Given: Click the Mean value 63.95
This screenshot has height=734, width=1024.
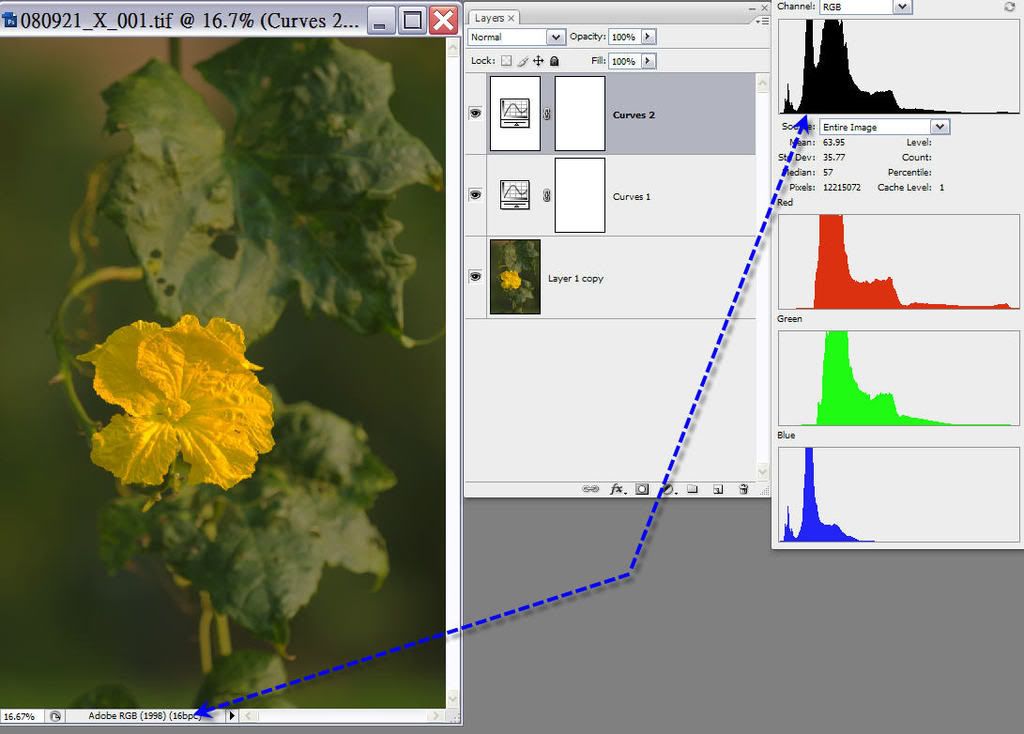Looking at the screenshot, I should (x=834, y=142).
